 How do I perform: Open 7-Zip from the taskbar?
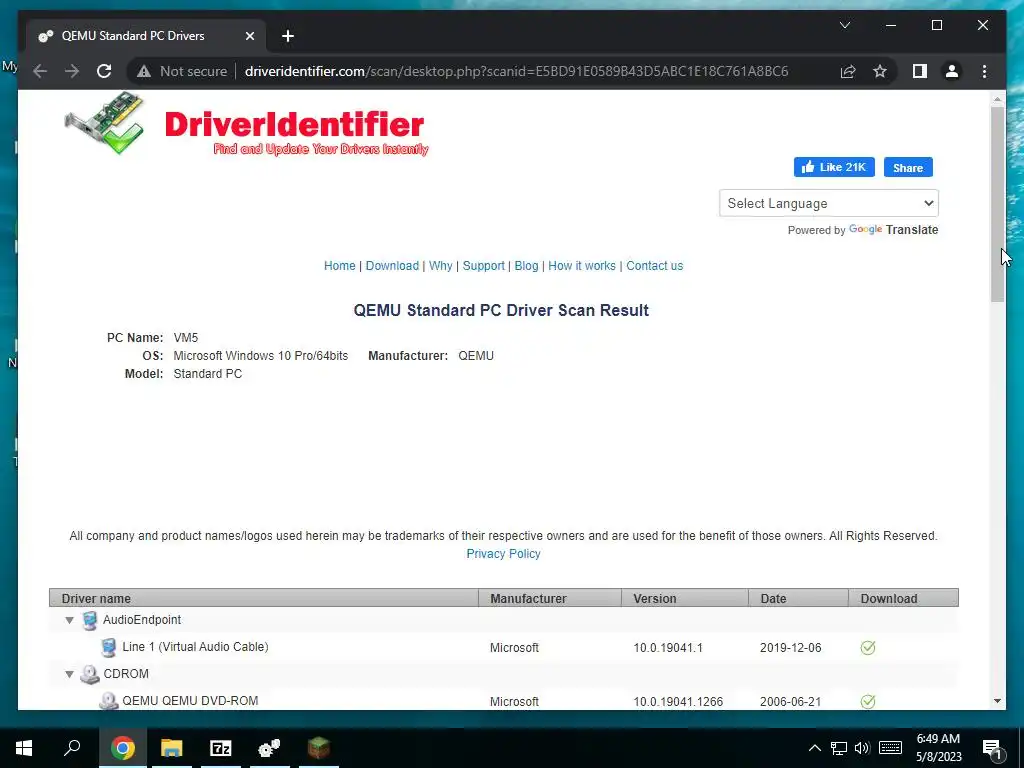[x=221, y=748]
